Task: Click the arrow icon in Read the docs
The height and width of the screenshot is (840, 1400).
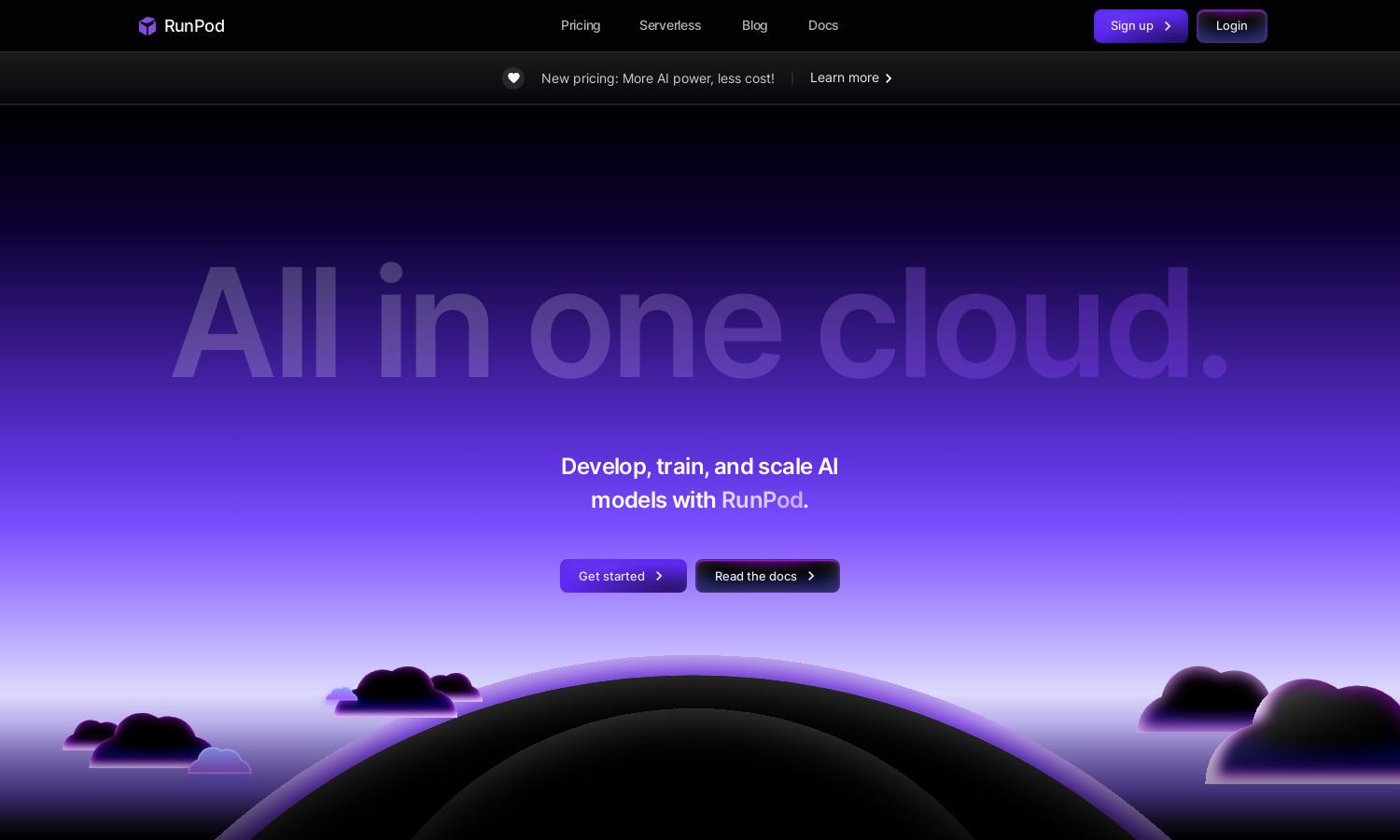Action: click(811, 576)
